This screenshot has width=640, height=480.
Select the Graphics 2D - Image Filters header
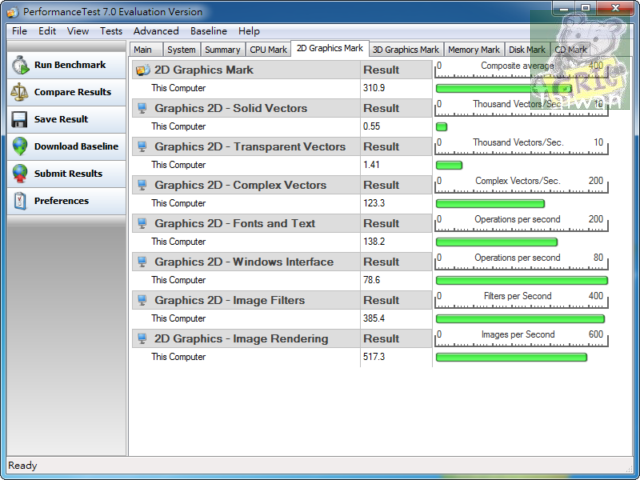pos(230,300)
